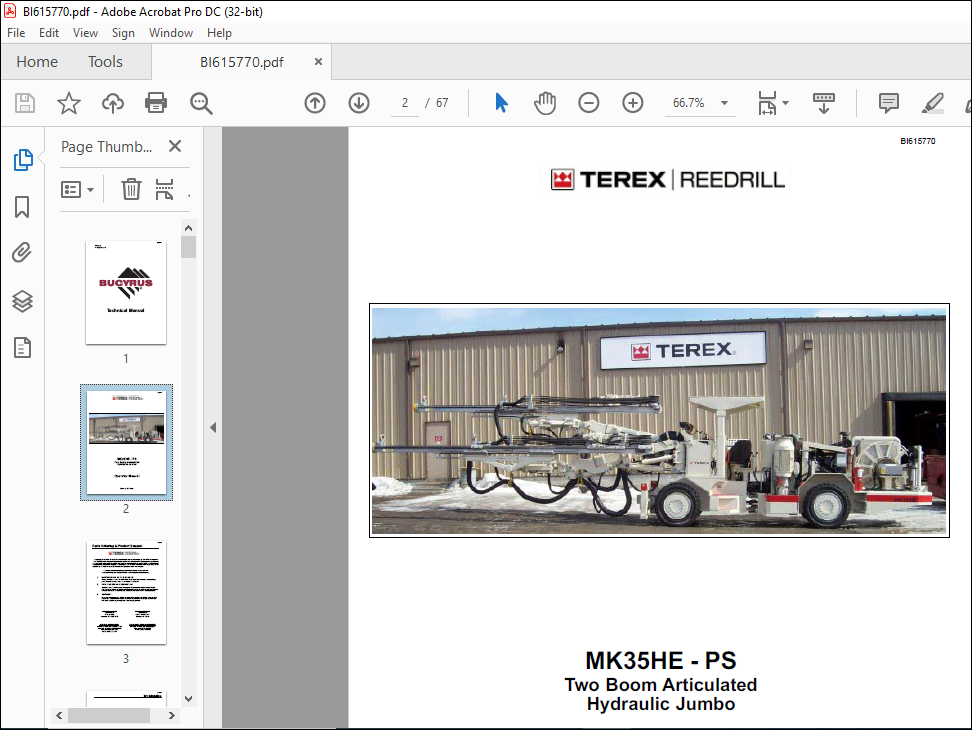Open the File menu

pos(16,33)
